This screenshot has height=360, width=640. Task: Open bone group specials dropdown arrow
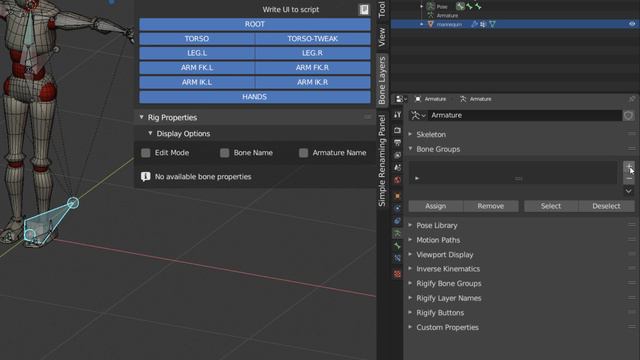point(629,191)
